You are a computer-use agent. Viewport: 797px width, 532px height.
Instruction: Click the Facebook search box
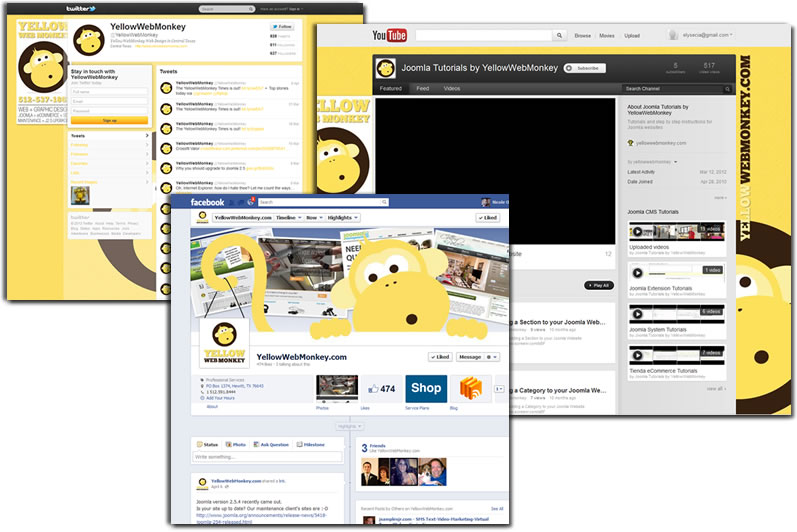point(319,202)
